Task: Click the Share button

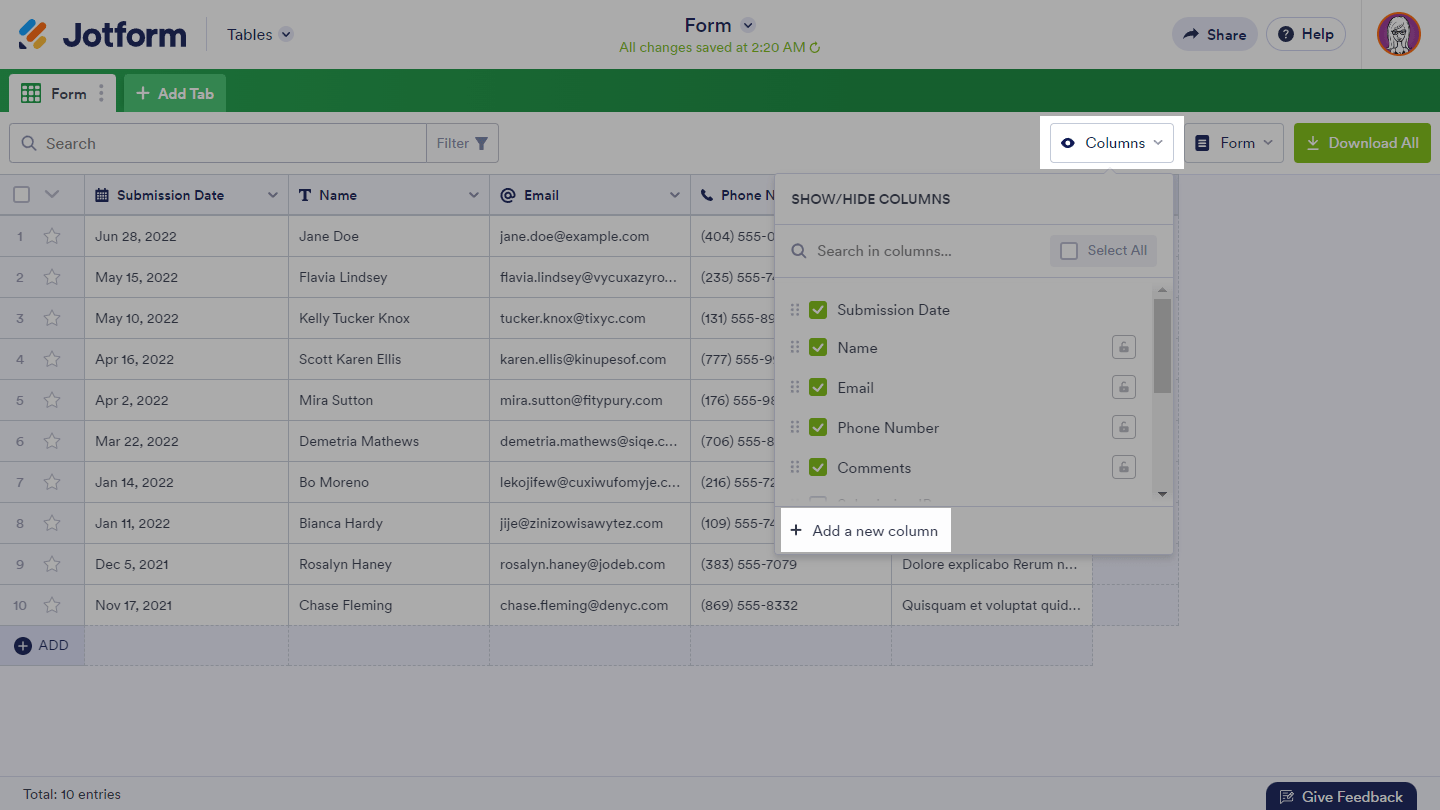Action: click(1214, 35)
